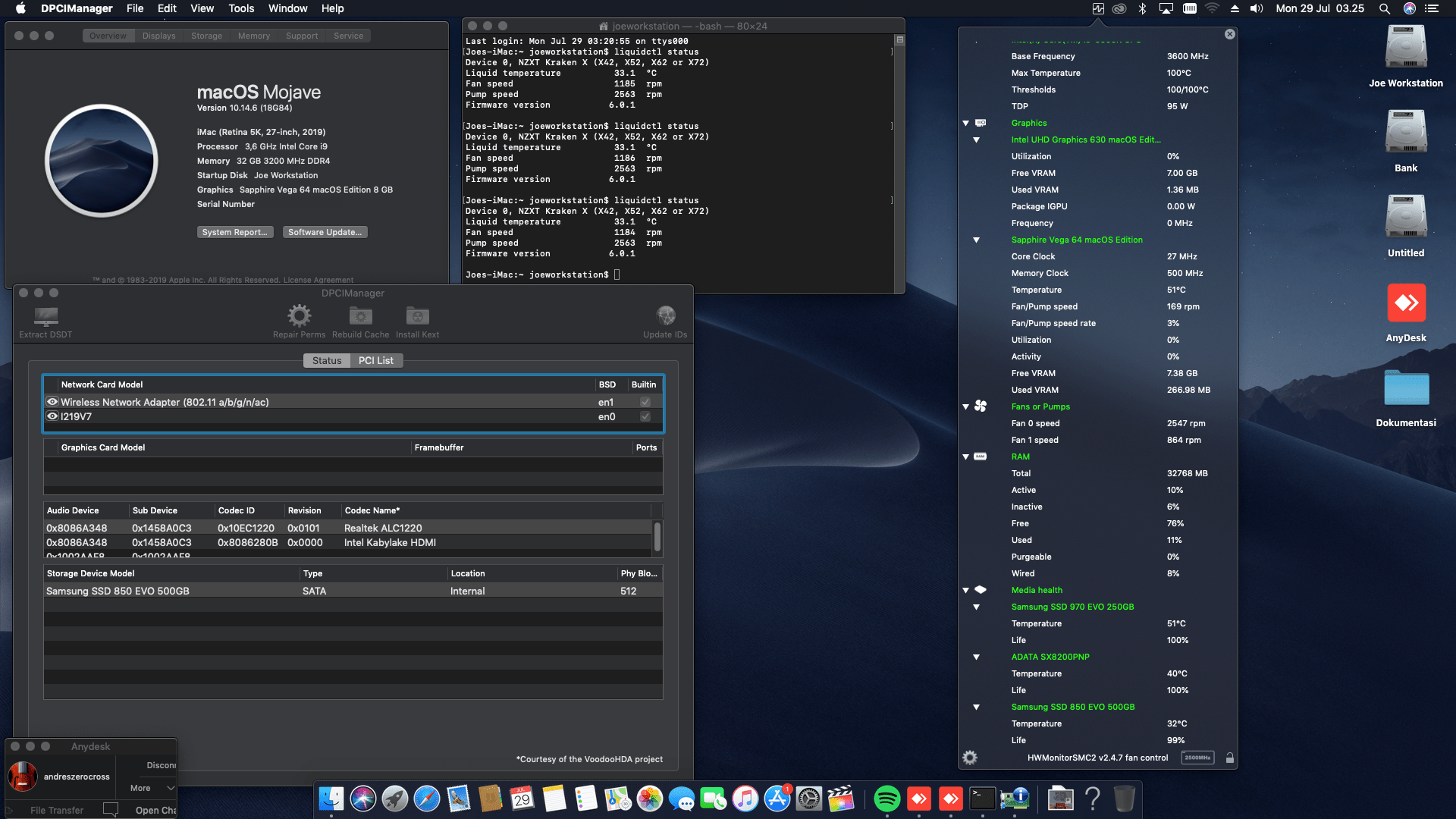
Task: Collapse Samsung SSD 850 EVO 500GB subsection
Action: [977, 707]
